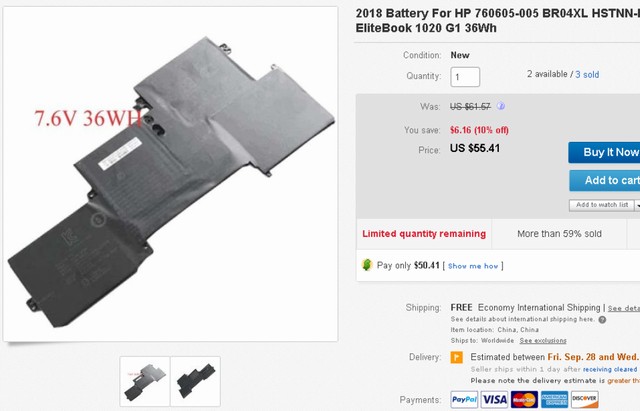Select the VISA payment icon

coord(494,399)
